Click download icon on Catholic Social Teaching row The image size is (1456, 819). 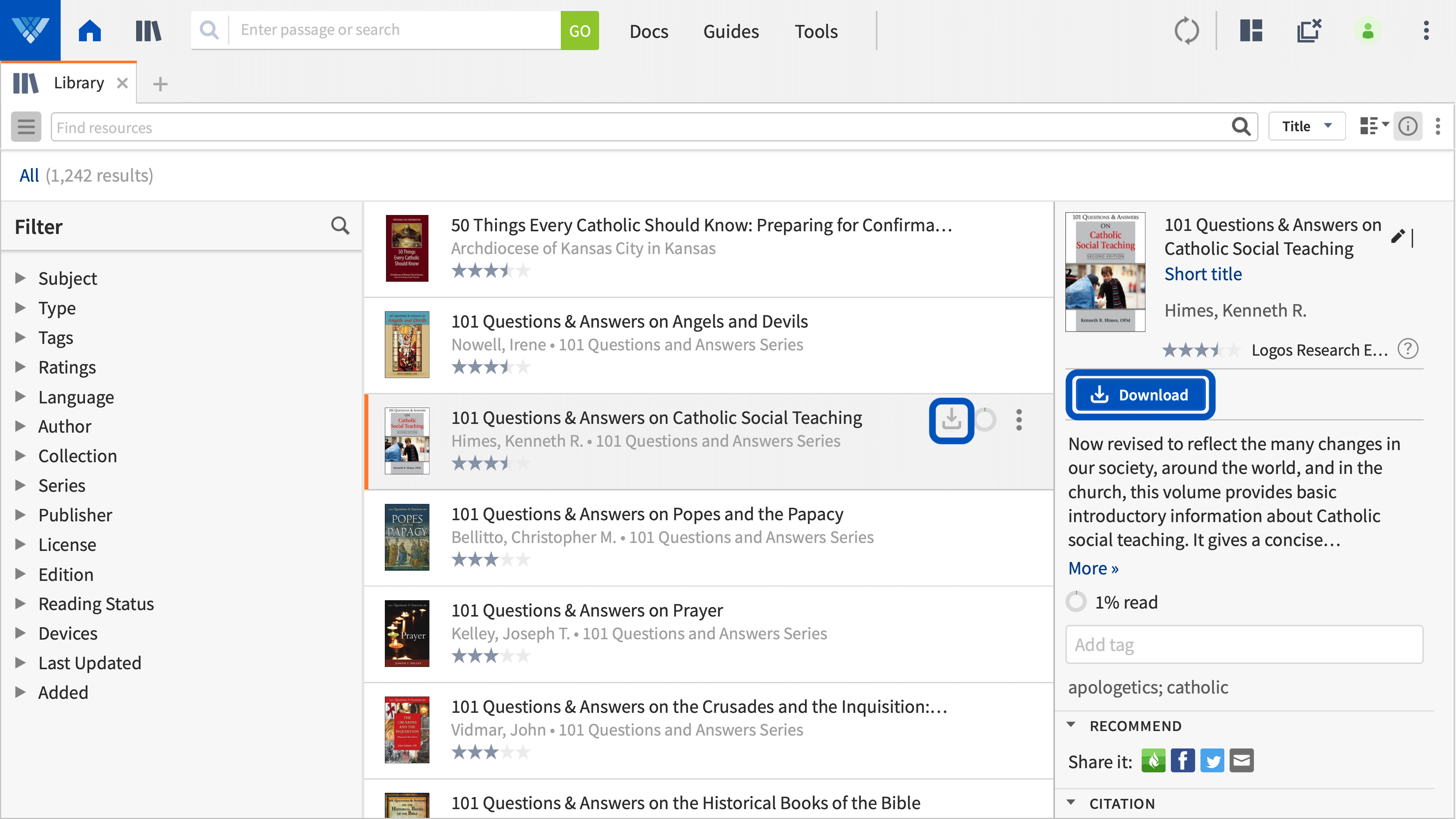(951, 420)
